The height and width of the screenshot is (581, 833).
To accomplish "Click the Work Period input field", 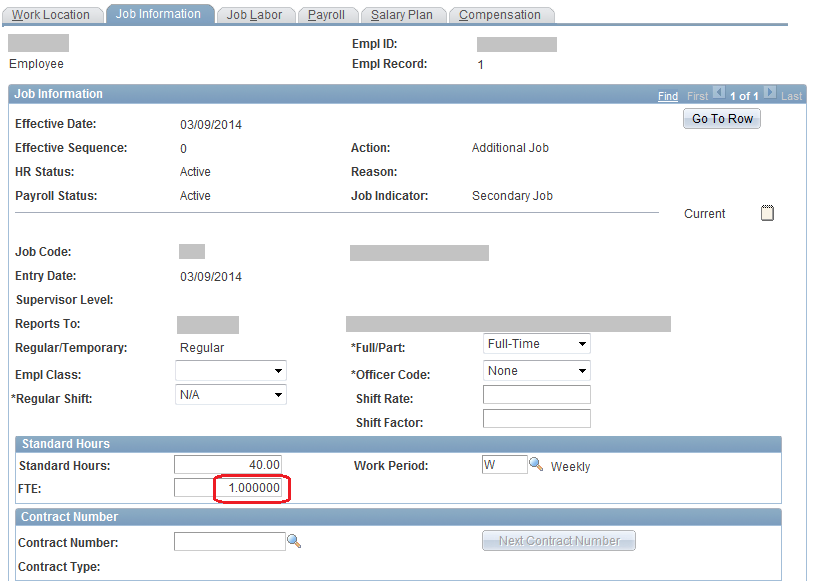I will pyautogui.click(x=505, y=465).
